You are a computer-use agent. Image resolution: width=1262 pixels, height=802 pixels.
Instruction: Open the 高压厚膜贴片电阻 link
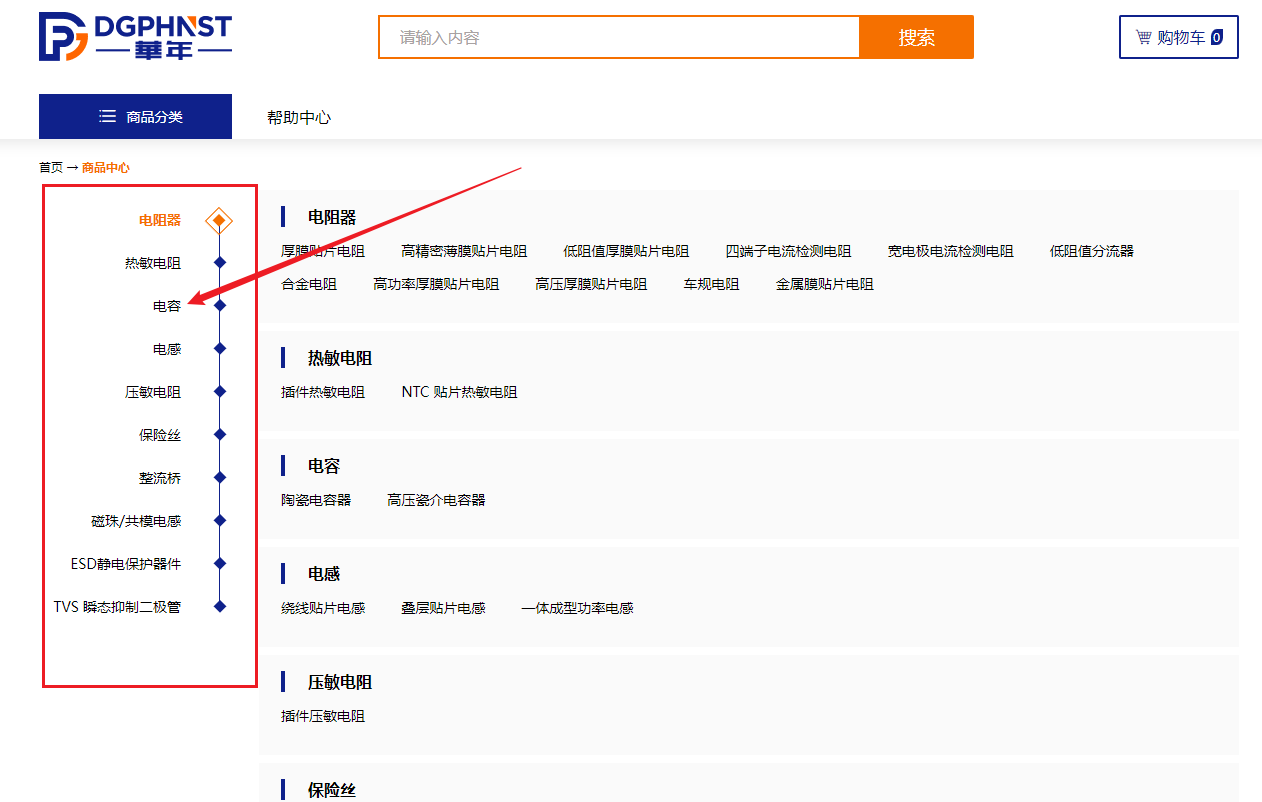pos(591,284)
